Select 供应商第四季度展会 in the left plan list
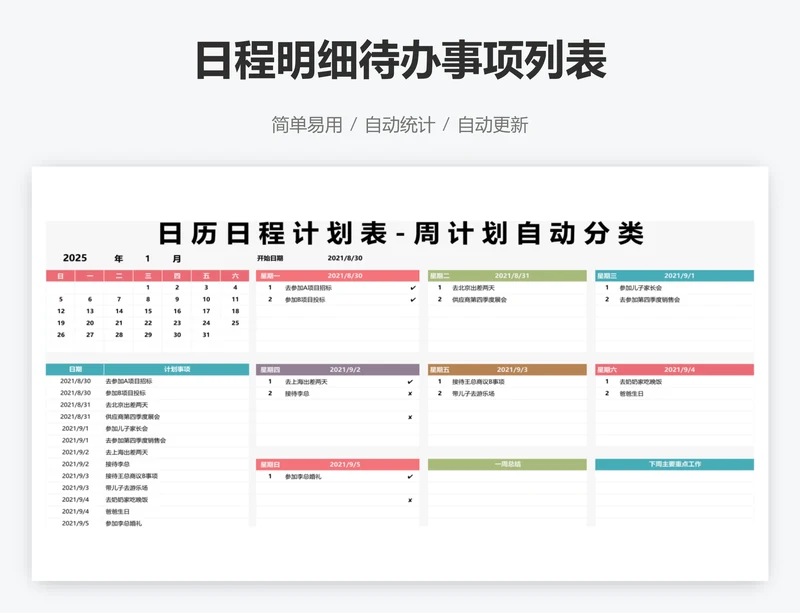 click(x=132, y=416)
